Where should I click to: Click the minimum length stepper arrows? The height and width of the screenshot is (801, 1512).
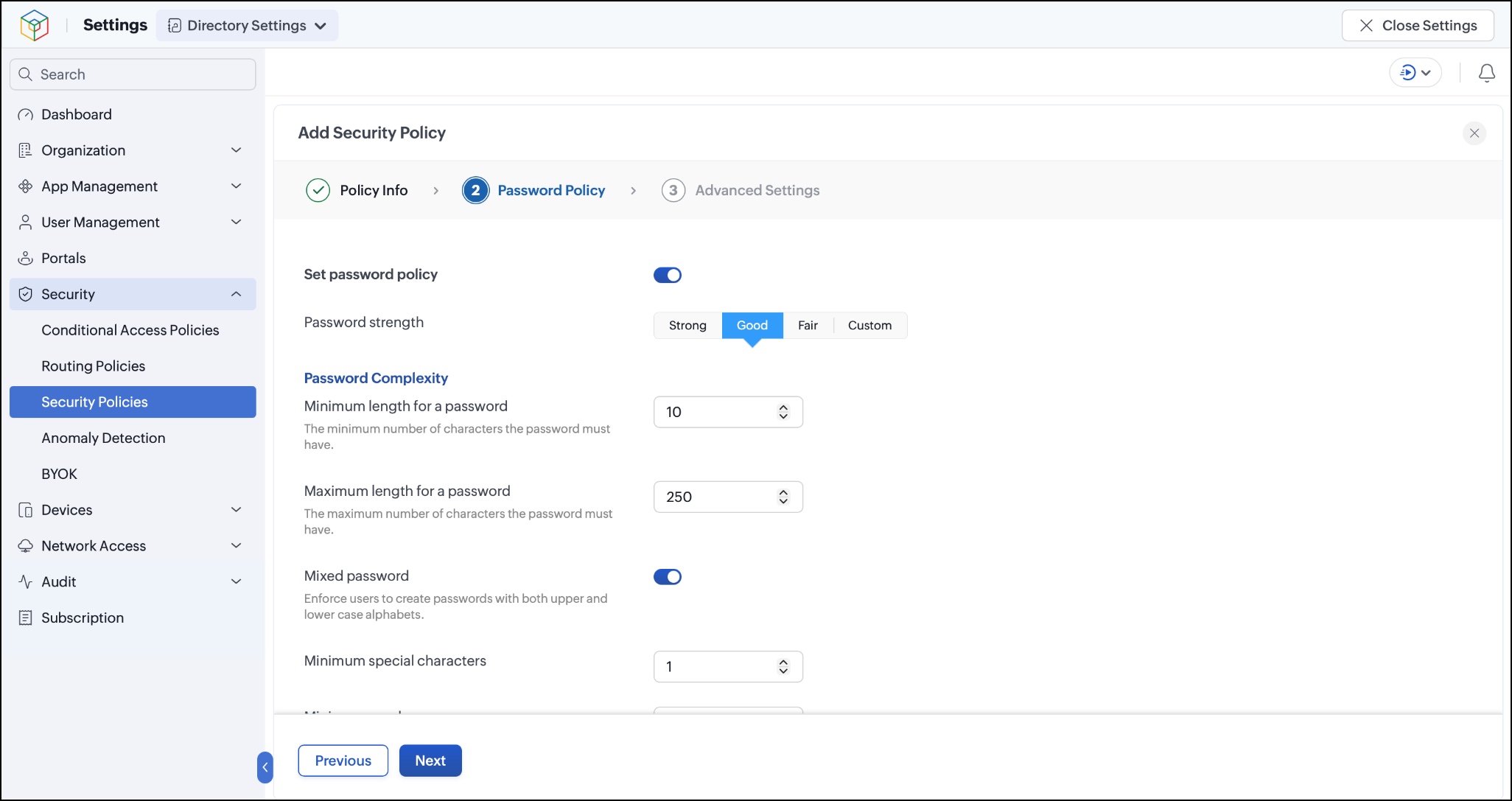pos(783,413)
